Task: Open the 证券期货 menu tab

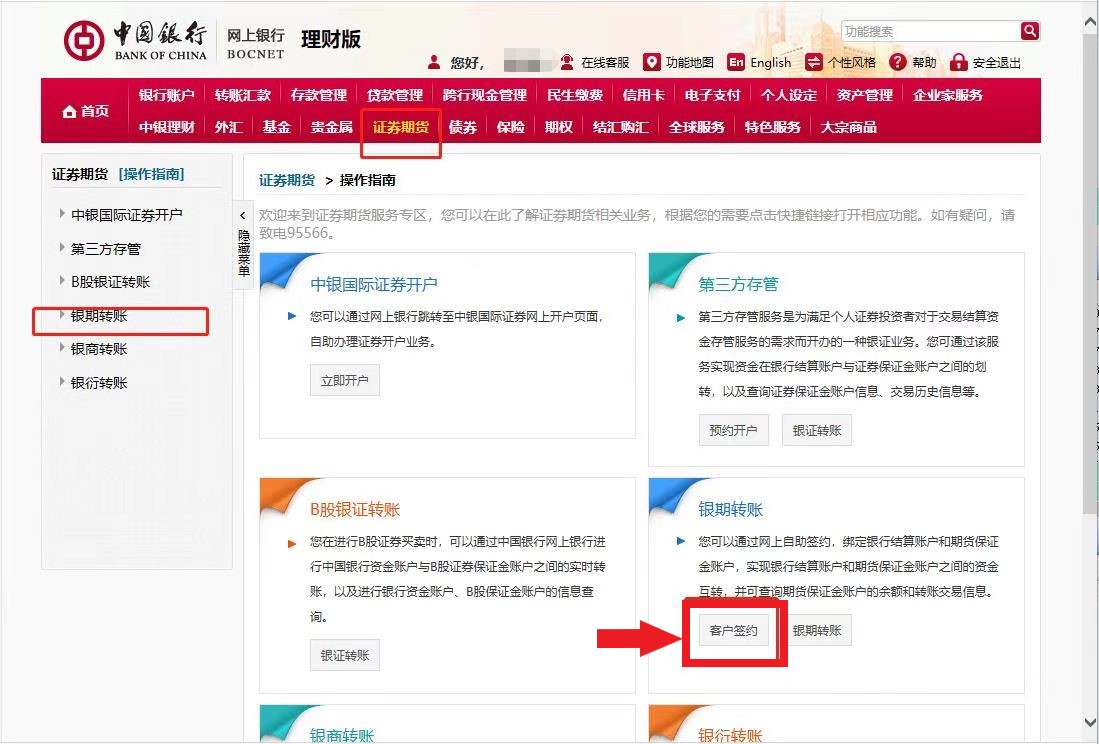Action: coord(400,127)
